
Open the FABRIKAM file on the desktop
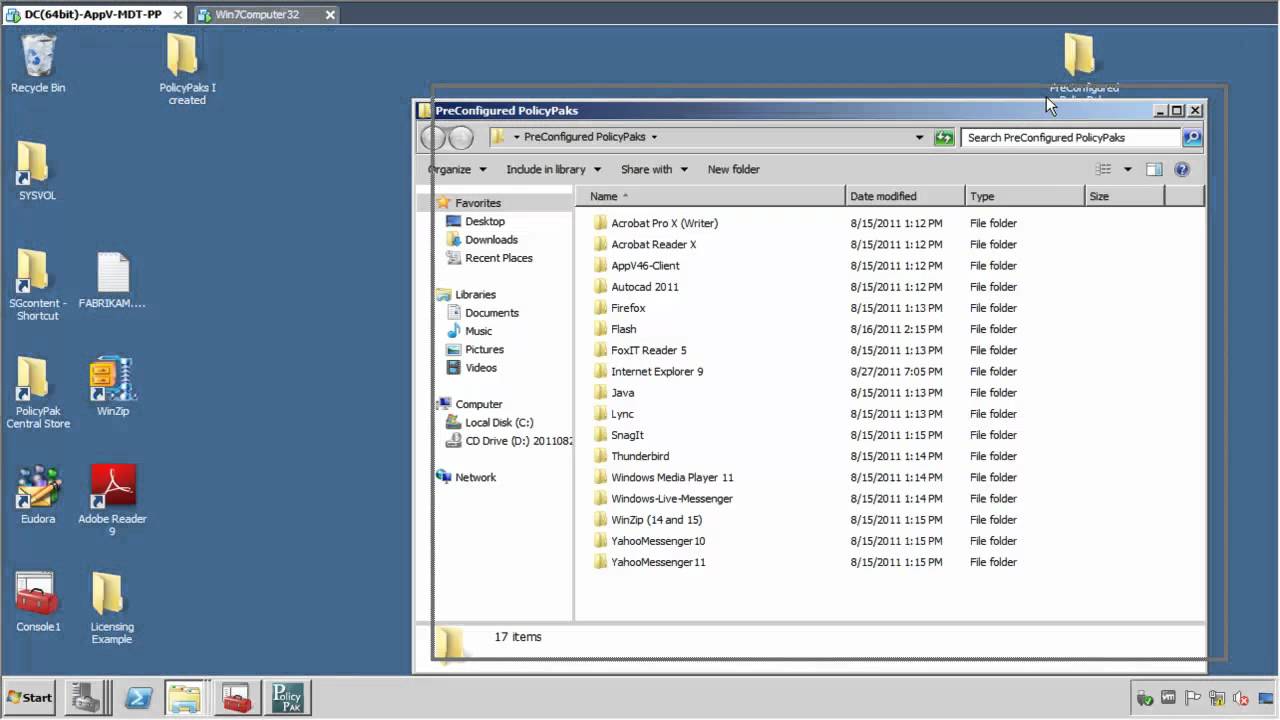(112, 280)
